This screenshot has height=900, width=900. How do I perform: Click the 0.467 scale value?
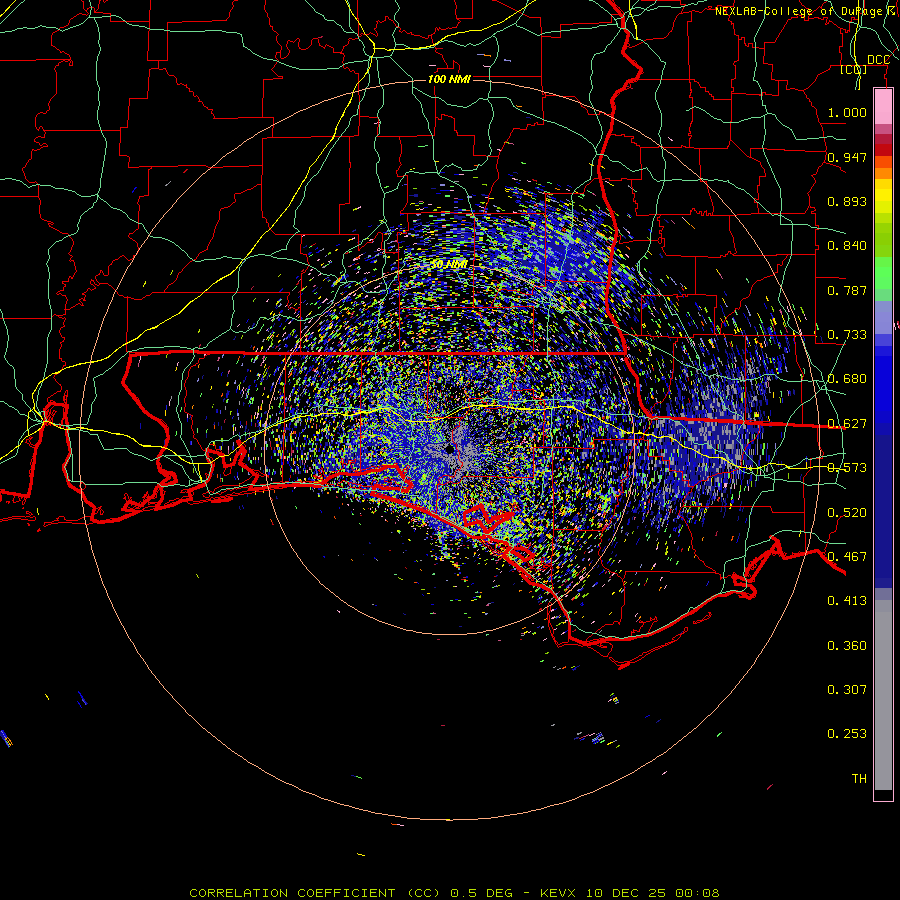[x=847, y=557]
